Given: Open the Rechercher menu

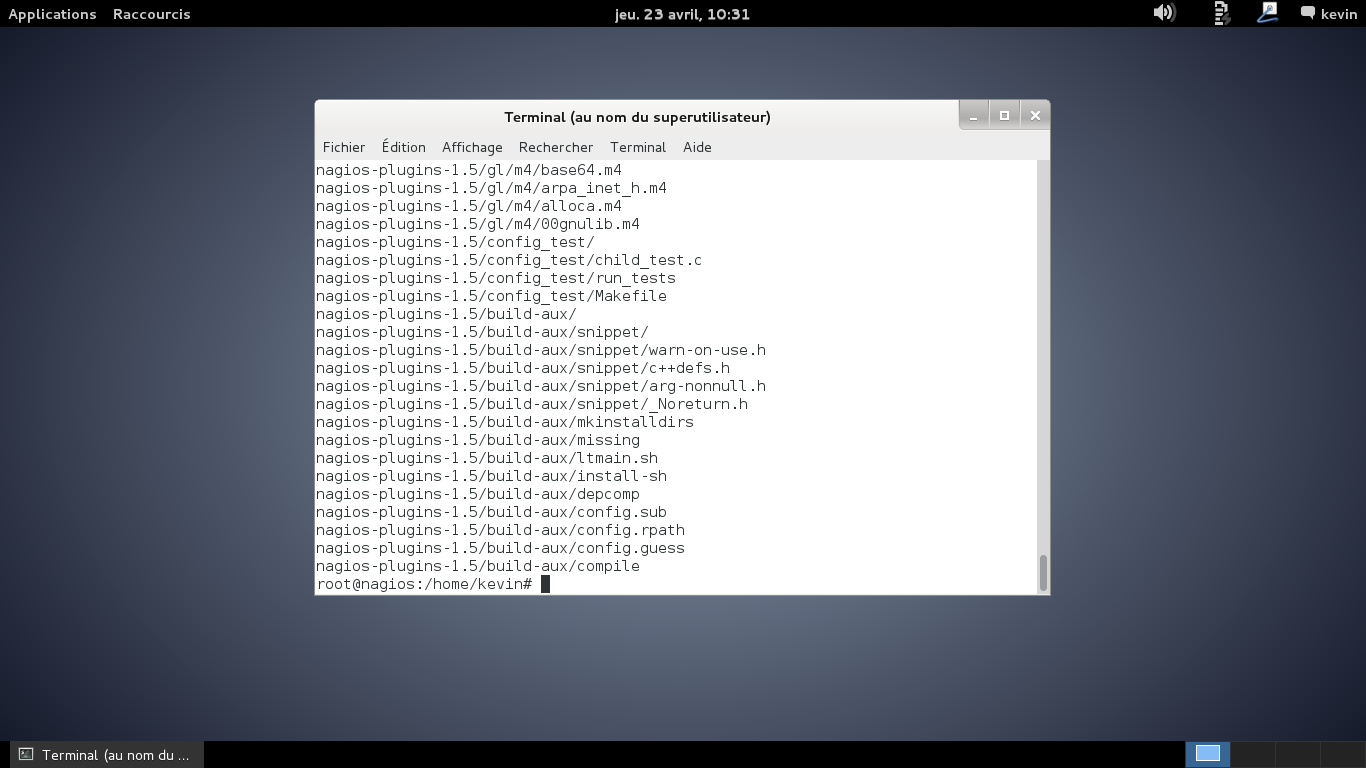Looking at the screenshot, I should point(556,147).
